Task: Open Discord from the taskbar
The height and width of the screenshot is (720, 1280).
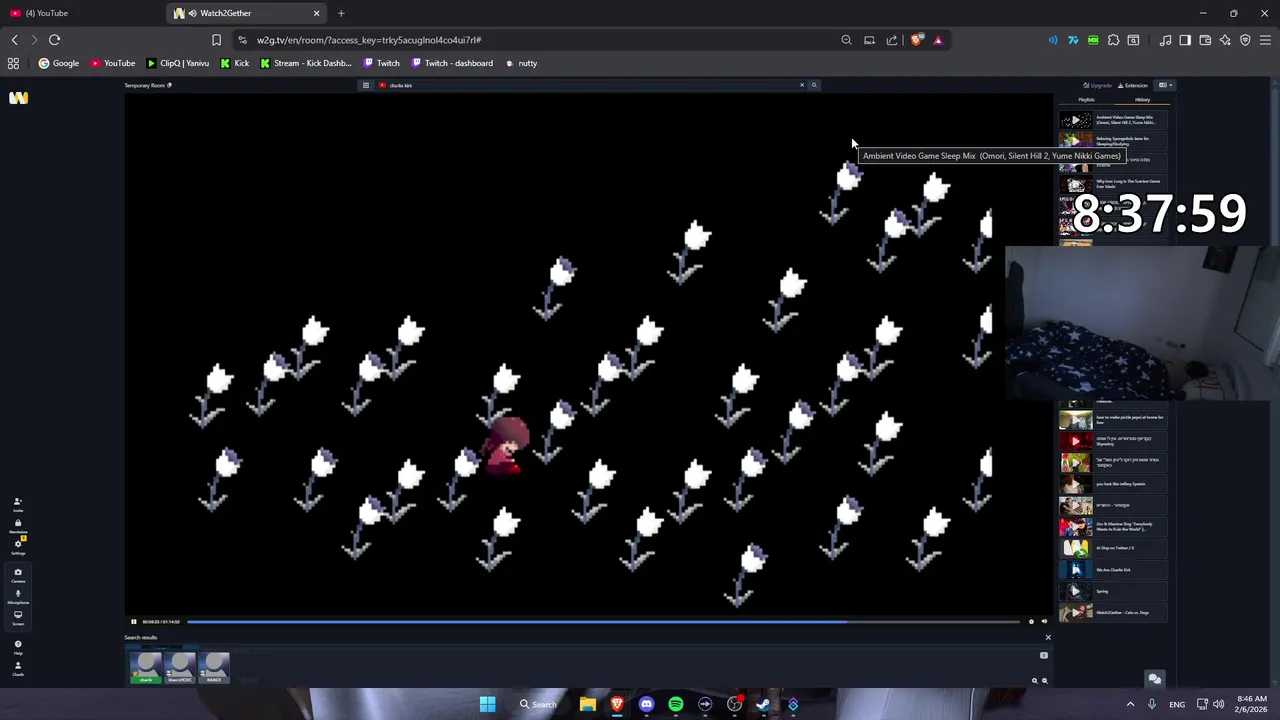Action: click(646, 704)
